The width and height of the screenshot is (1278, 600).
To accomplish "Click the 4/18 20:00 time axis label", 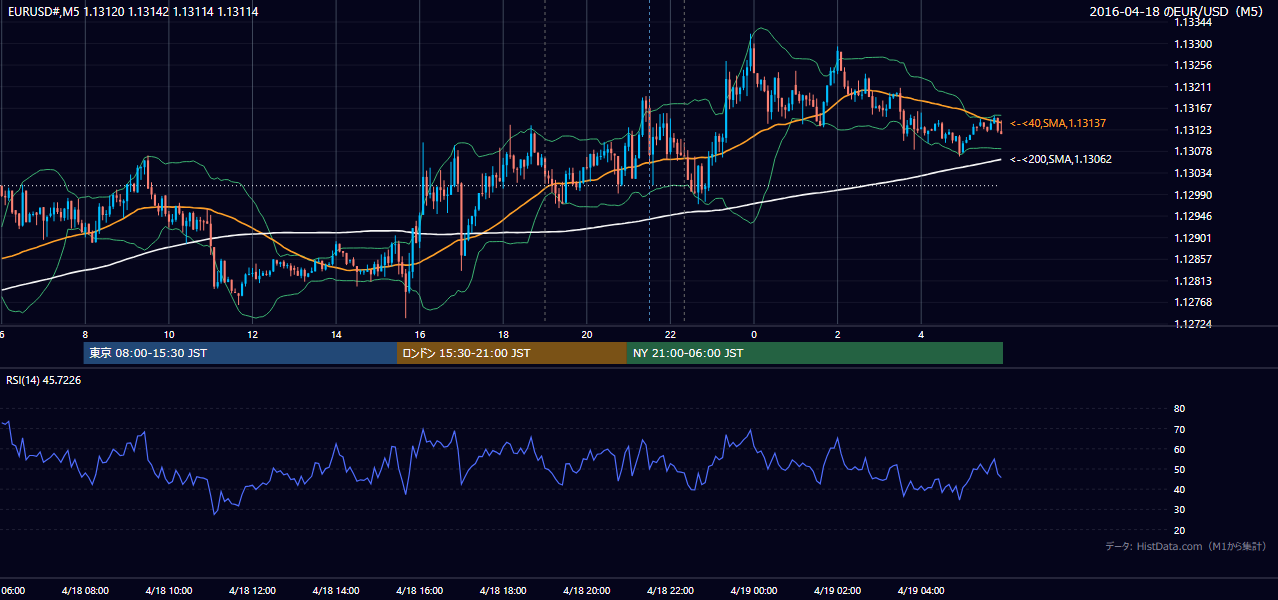I will [587, 591].
